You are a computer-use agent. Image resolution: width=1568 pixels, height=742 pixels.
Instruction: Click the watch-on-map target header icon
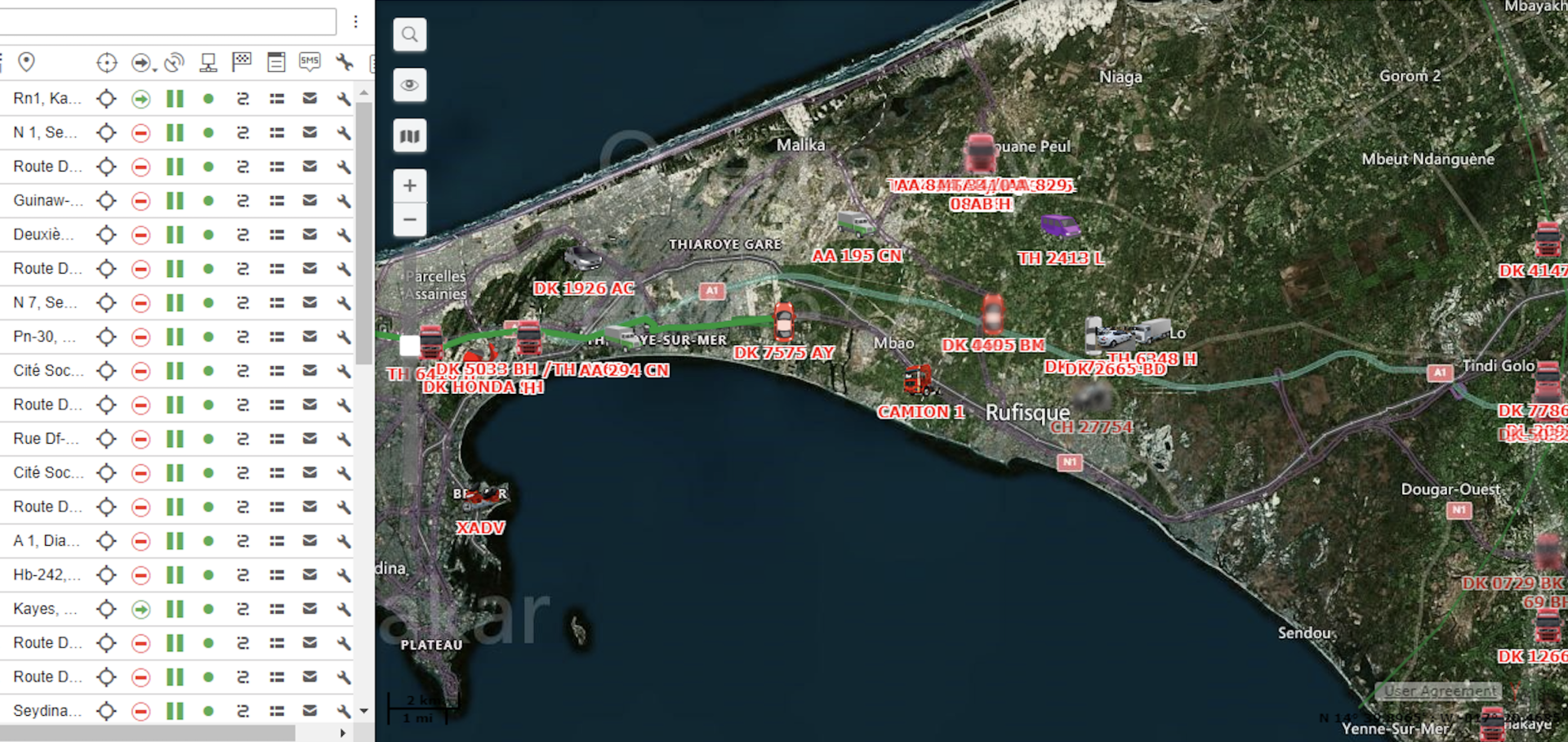[107, 62]
